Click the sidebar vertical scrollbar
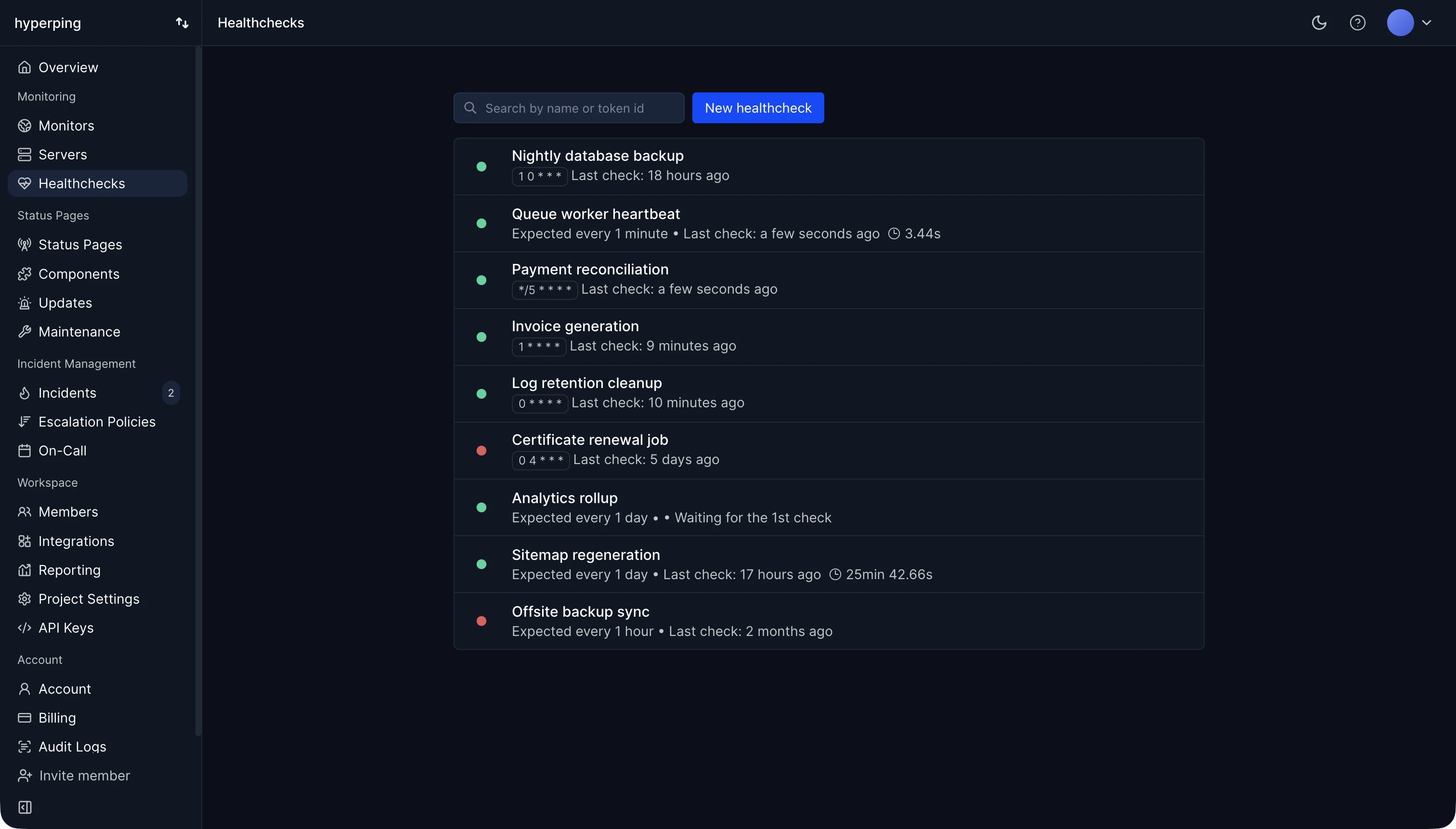This screenshot has height=829, width=1456. [x=197, y=390]
